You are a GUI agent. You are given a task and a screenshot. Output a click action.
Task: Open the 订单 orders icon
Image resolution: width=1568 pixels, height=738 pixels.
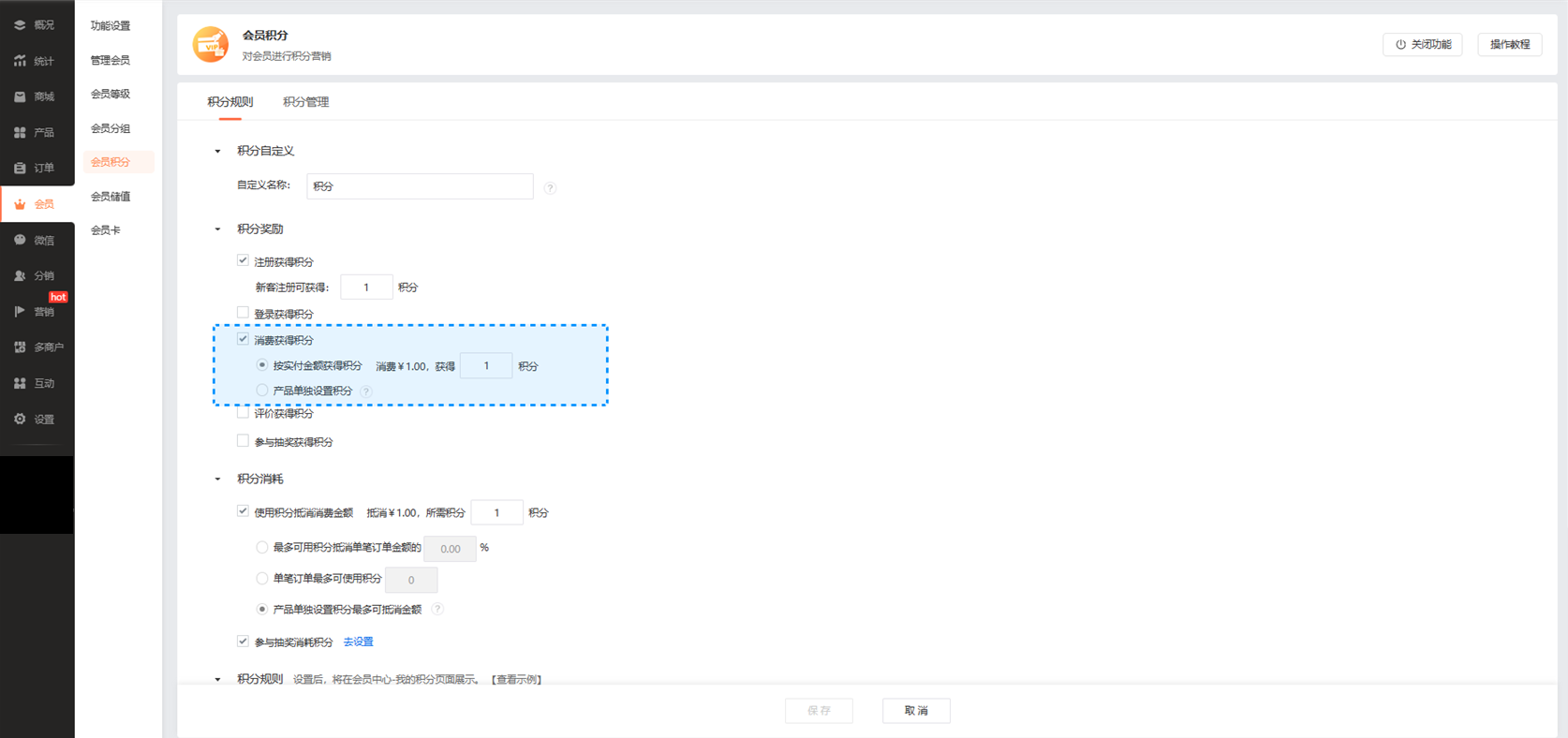[x=20, y=169]
